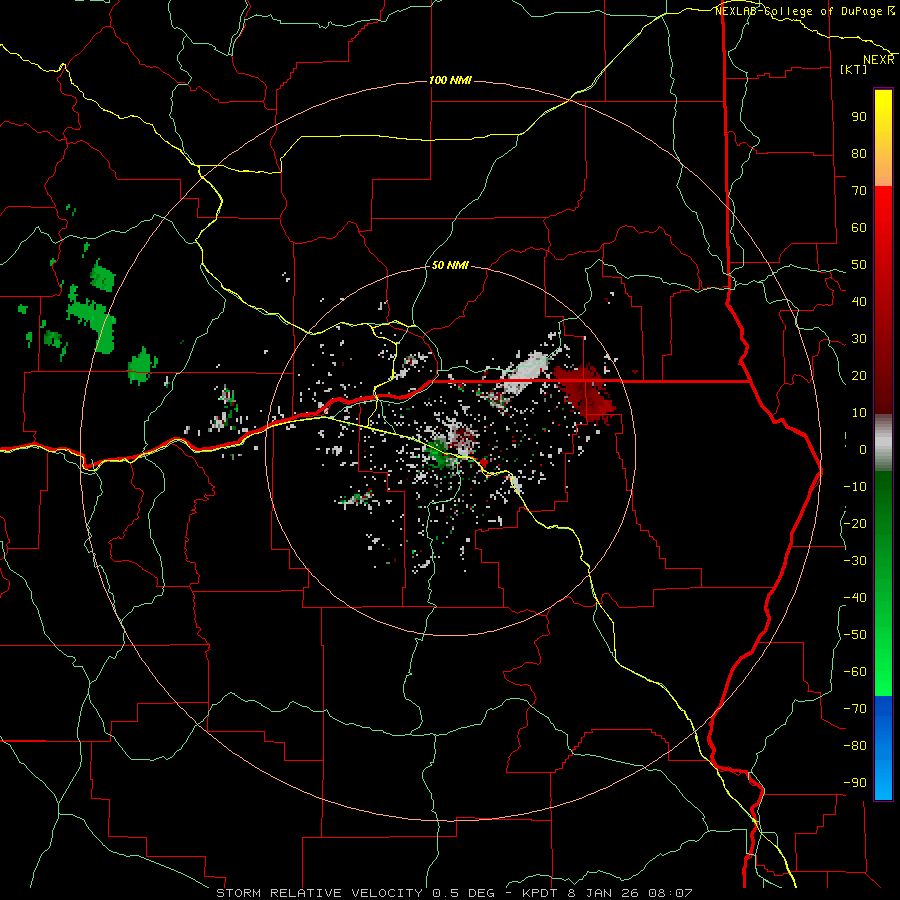Click the -90 knot legend value
The image size is (900, 900).
click(x=855, y=783)
